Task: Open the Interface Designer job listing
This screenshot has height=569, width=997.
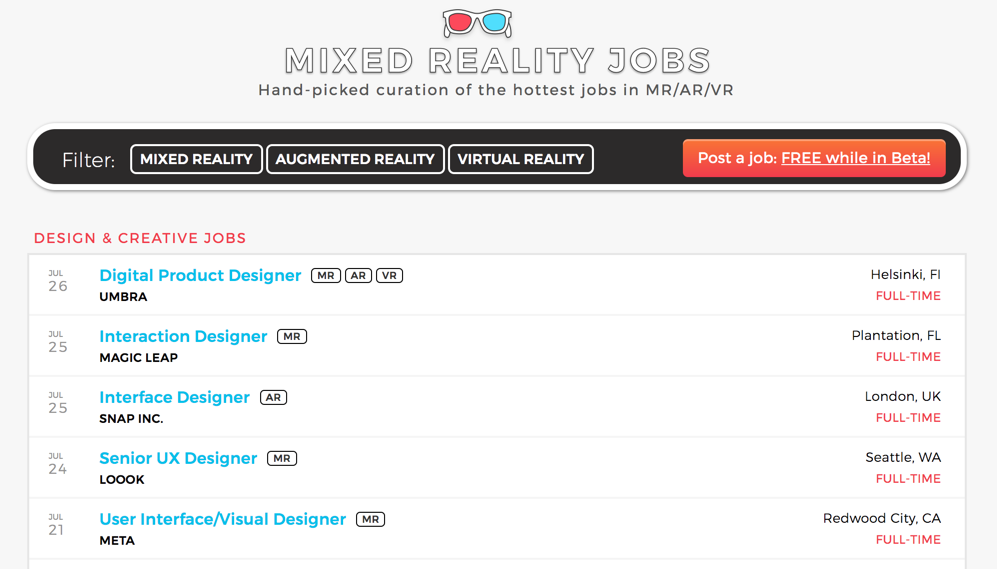Action: [174, 397]
